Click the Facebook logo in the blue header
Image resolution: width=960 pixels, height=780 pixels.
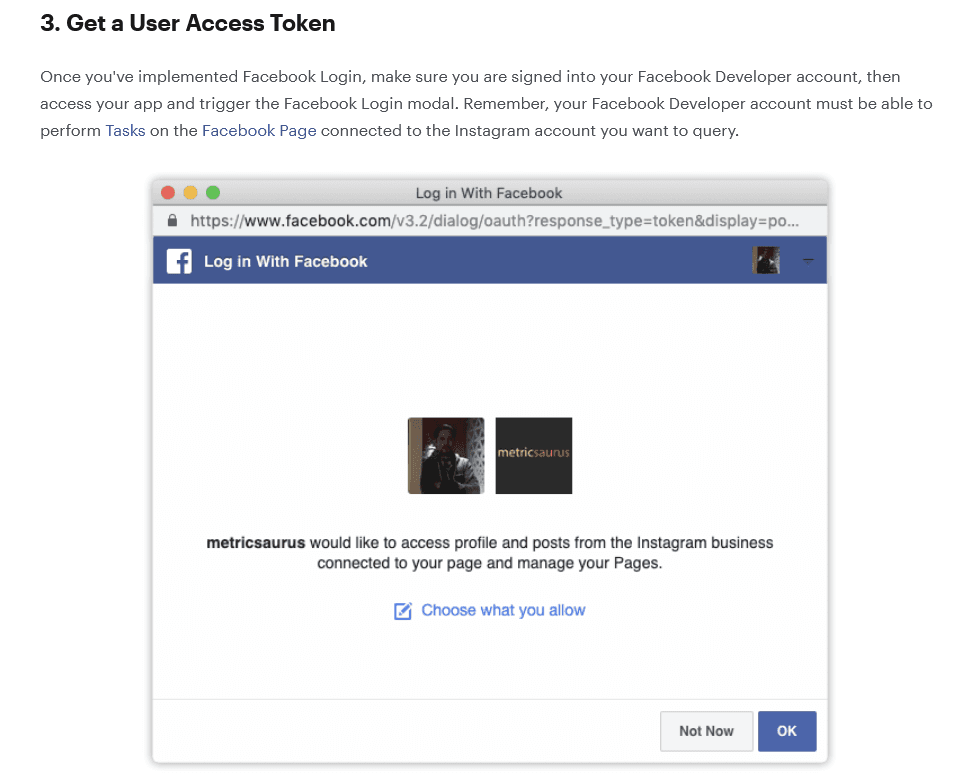tap(178, 260)
